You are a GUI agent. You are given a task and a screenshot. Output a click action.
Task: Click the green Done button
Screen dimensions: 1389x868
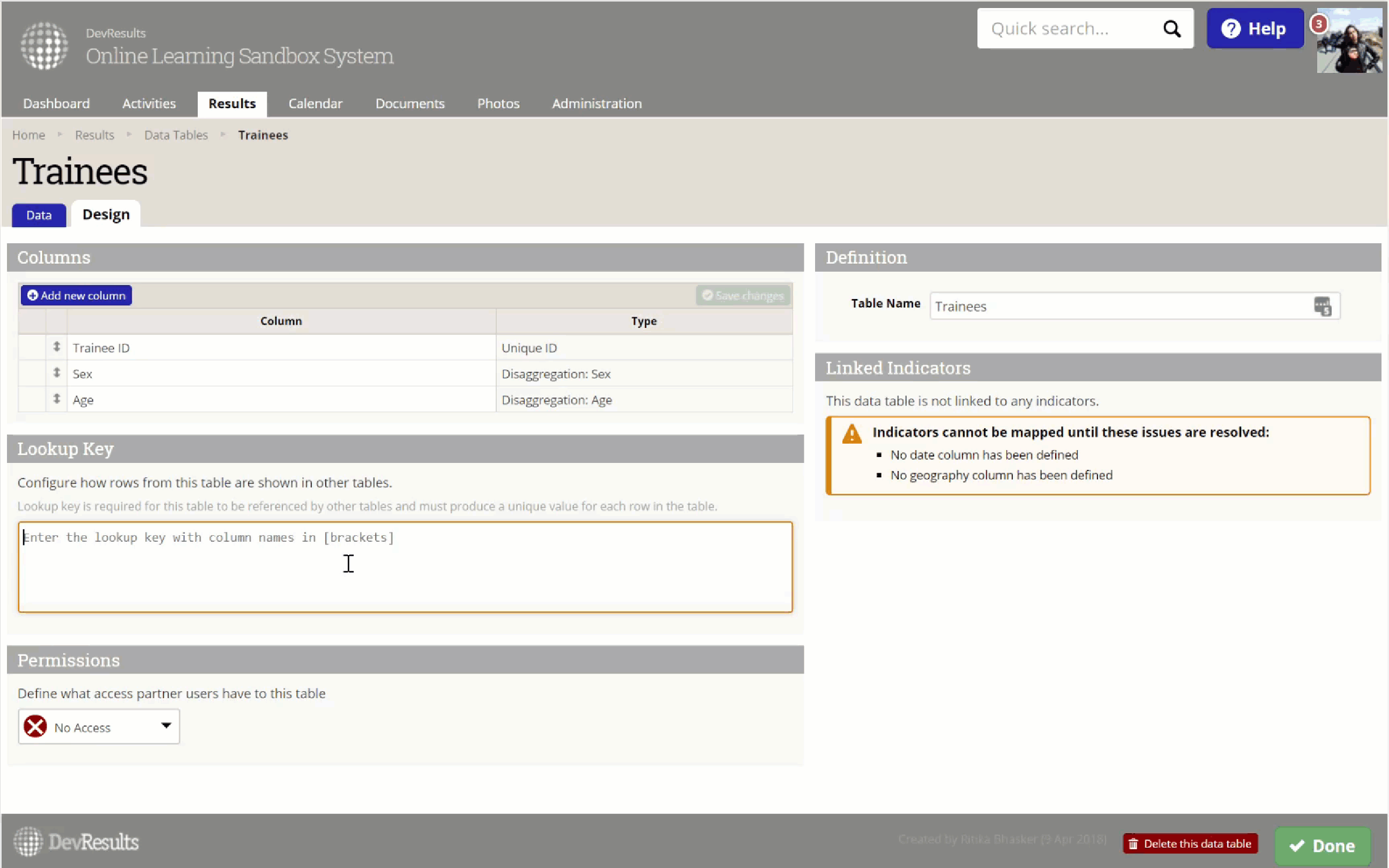(1322, 845)
